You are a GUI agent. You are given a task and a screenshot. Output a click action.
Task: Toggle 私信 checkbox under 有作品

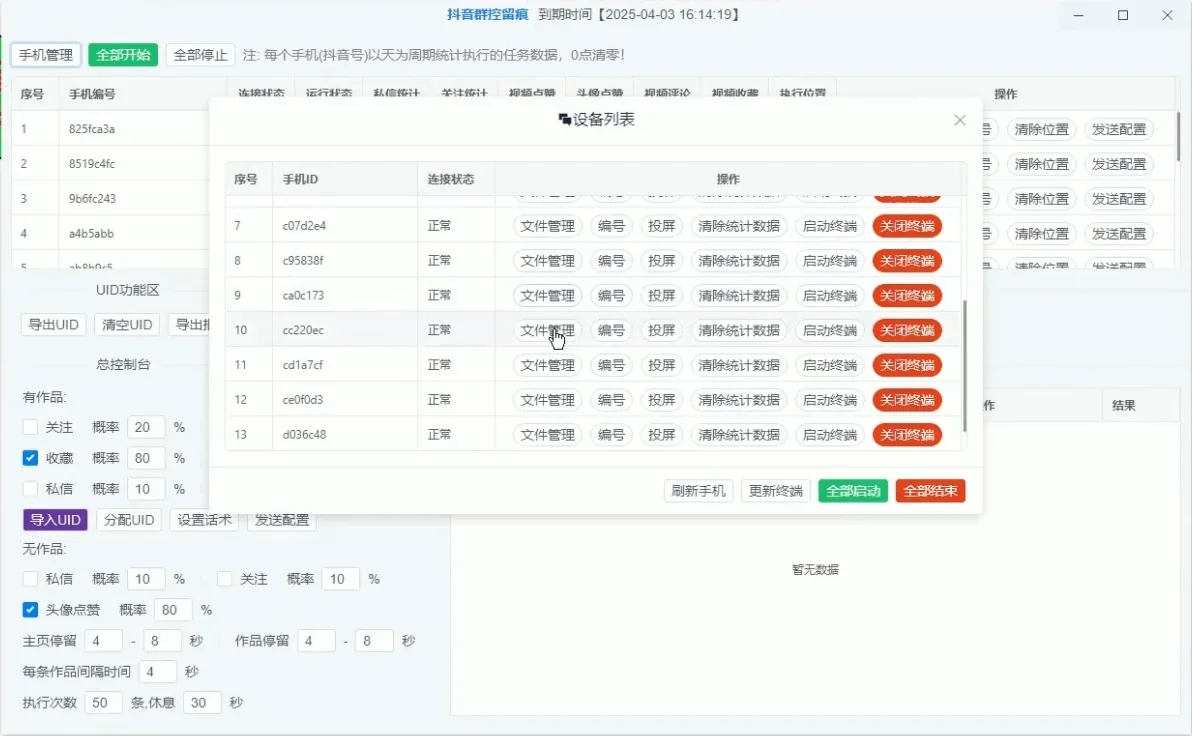30,489
